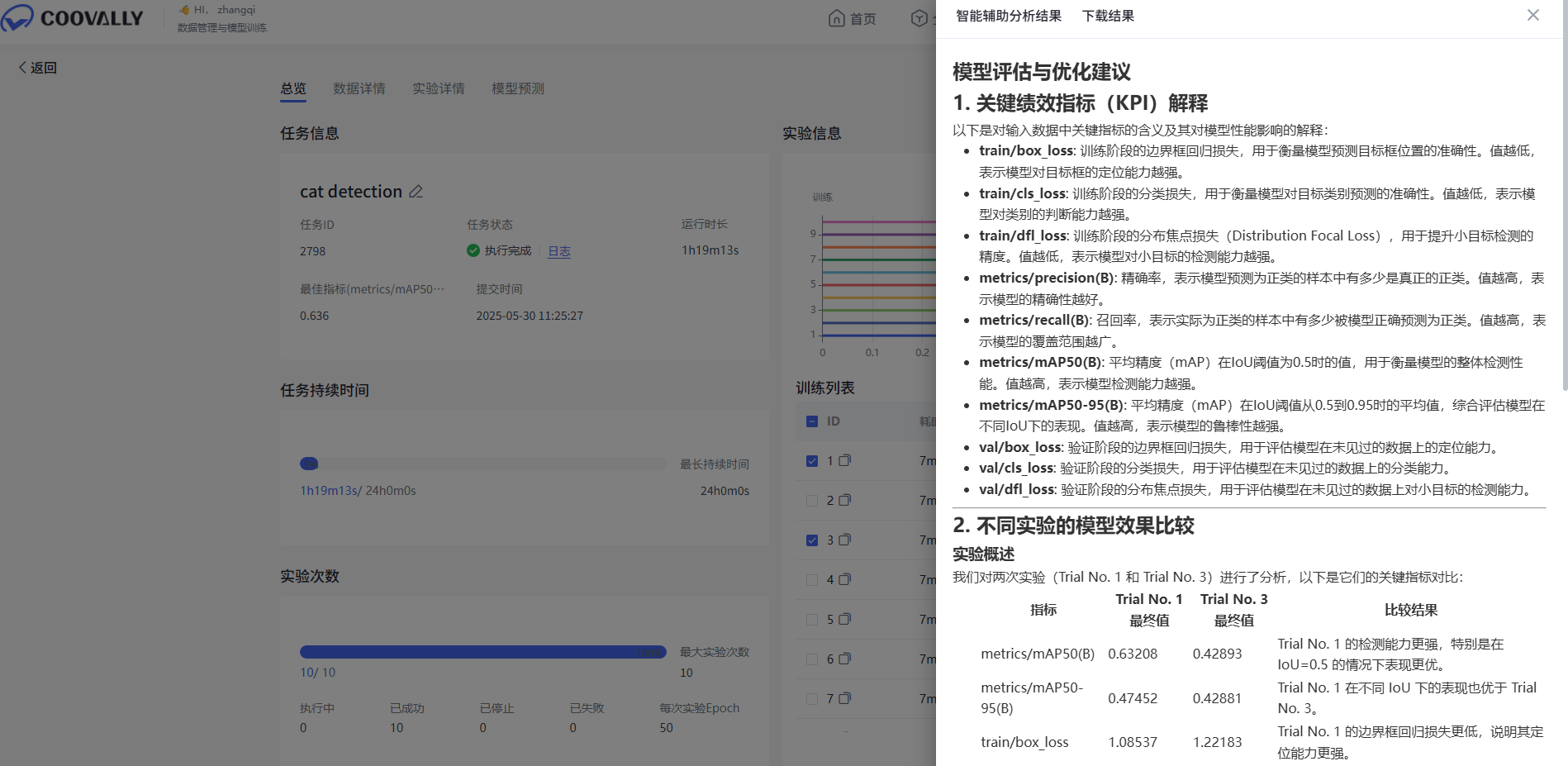Image resolution: width=1568 pixels, height=766 pixels.
Task: Click the 0.42893 Trial No. 3 cell
Action: tap(1217, 654)
